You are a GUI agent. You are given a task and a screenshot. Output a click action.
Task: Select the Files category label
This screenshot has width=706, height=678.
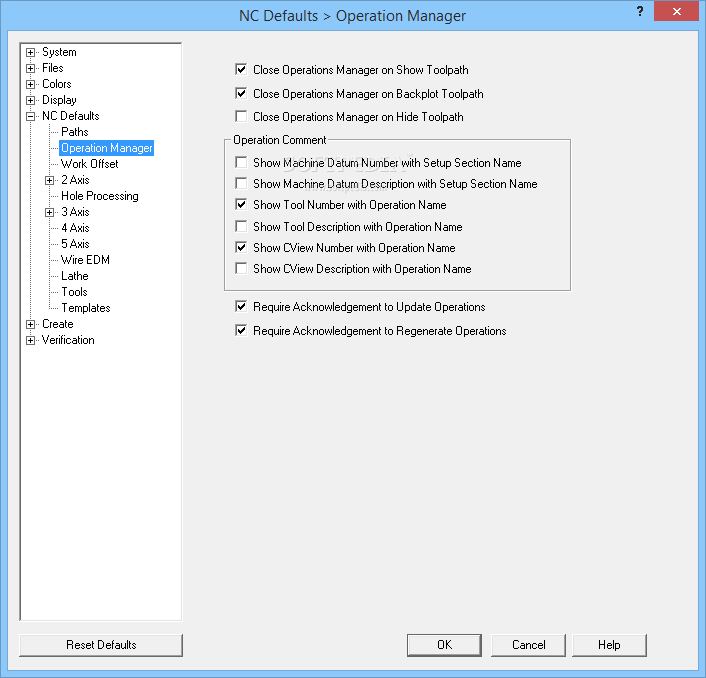click(x=53, y=68)
